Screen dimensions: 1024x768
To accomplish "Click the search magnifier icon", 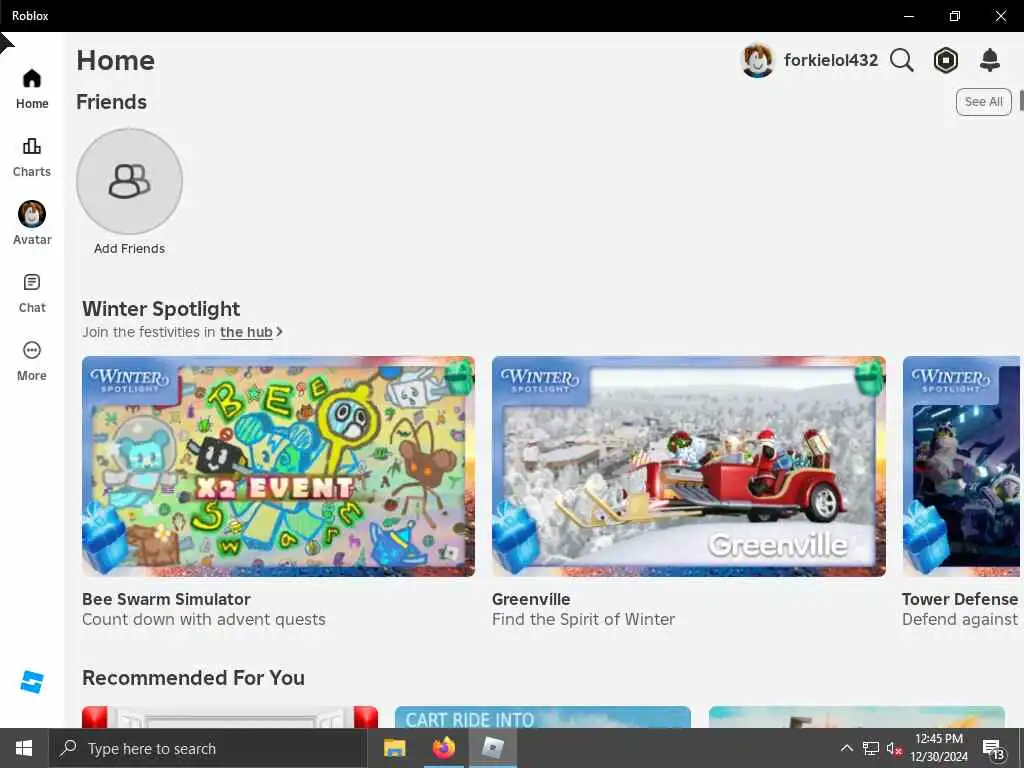I will [x=901, y=60].
